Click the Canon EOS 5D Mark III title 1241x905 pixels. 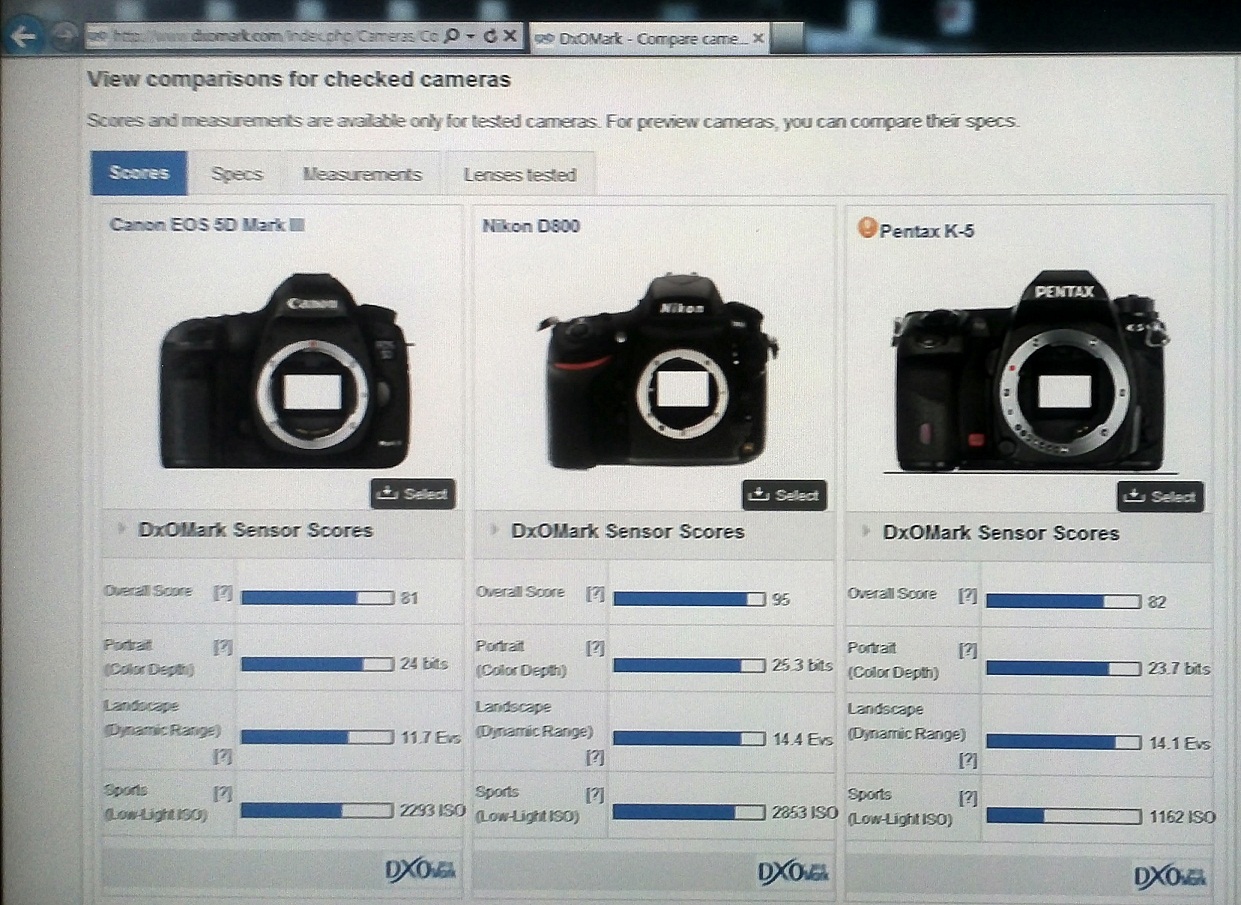click(x=207, y=225)
